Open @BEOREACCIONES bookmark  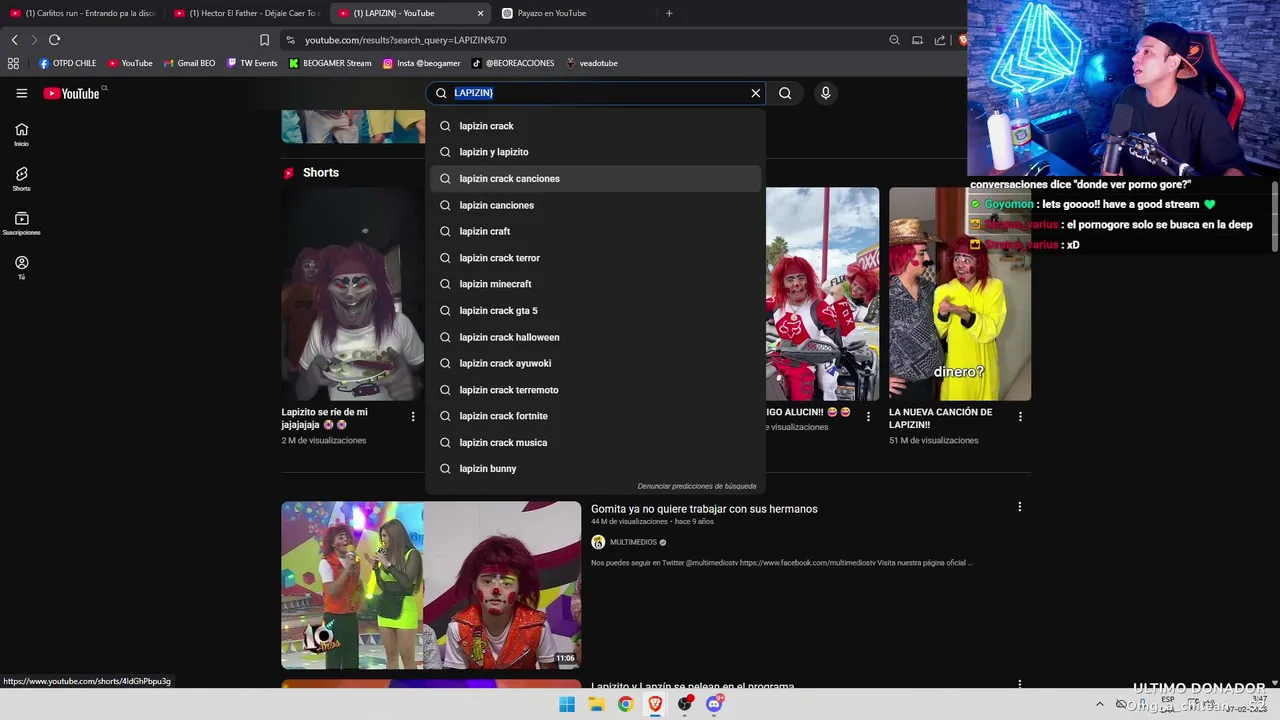pyautogui.click(x=513, y=63)
